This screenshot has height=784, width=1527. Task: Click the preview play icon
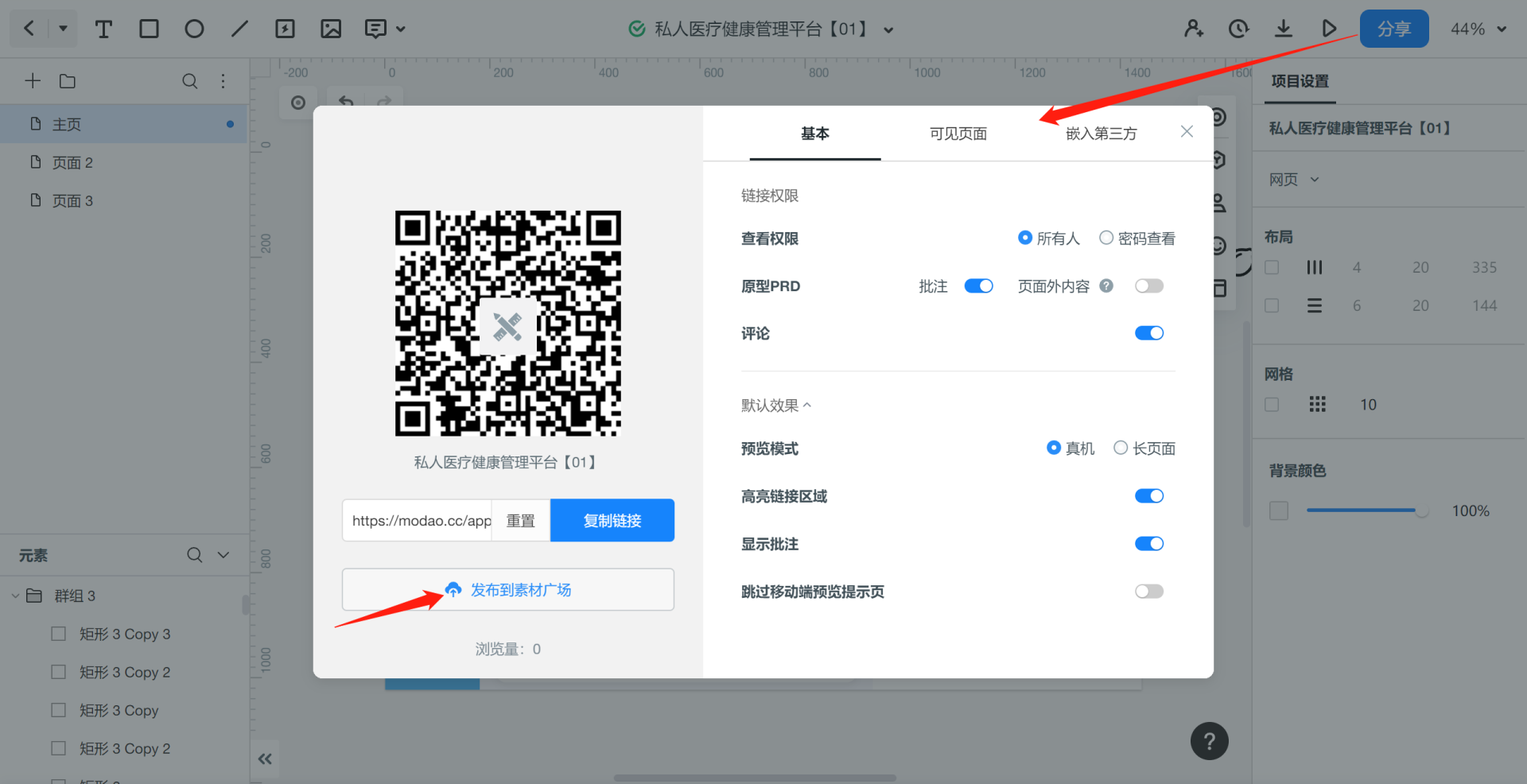1328,29
